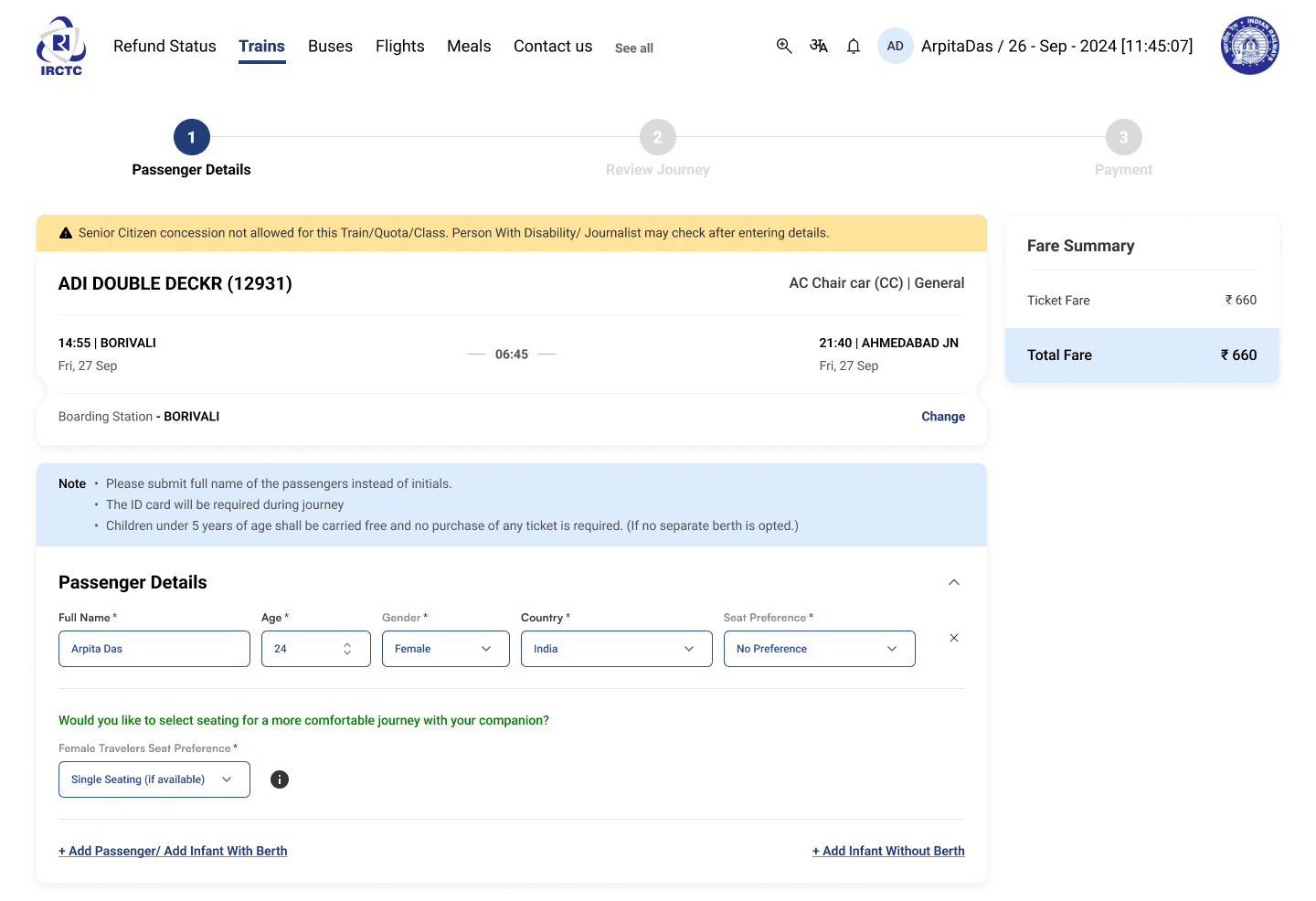This screenshot has width=1316, height=901.
Task: Open the language translate icon
Action: pyautogui.click(x=819, y=46)
